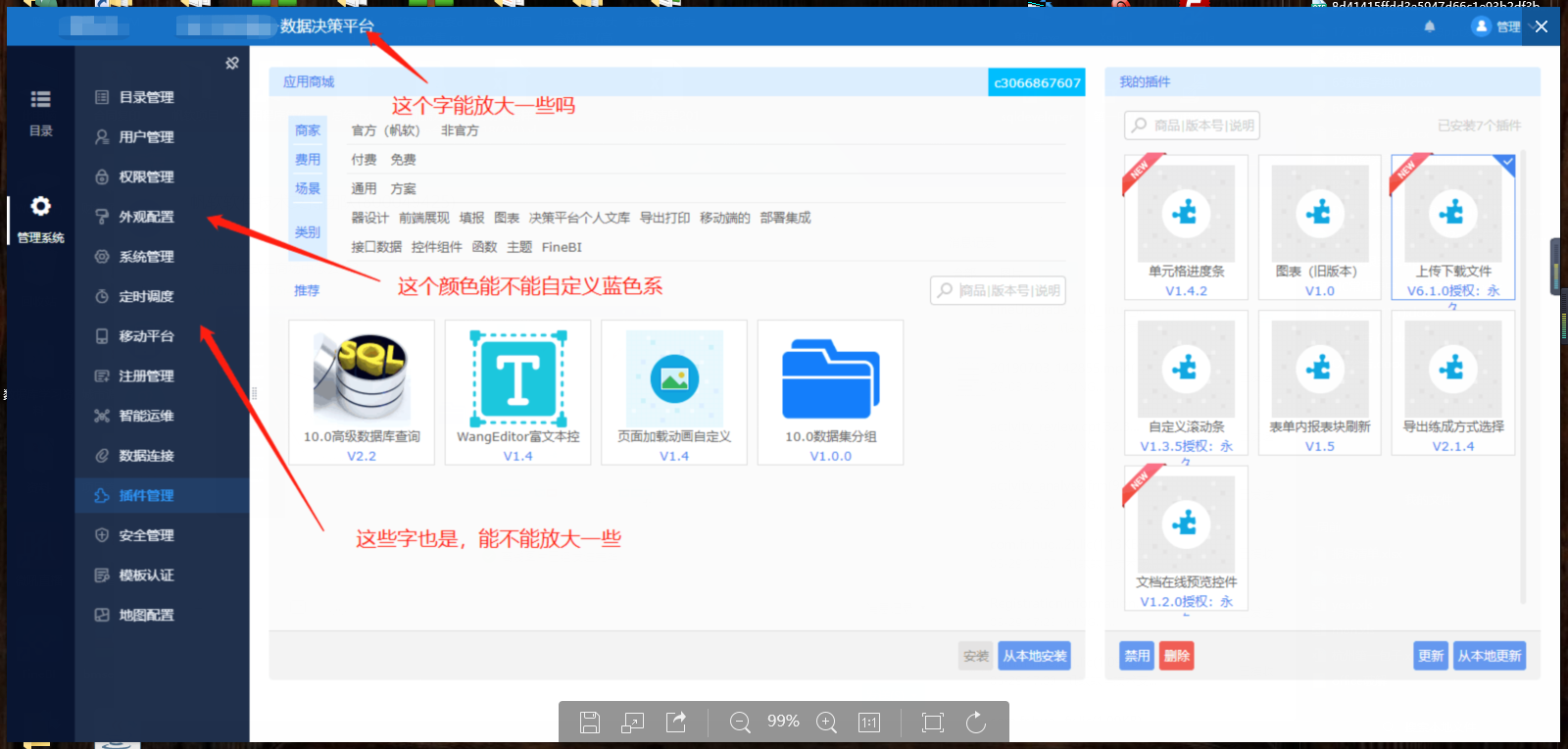Go to 智能运维 in the sidebar
Screen dimensions: 1568x749
click(x=162, y=416)
